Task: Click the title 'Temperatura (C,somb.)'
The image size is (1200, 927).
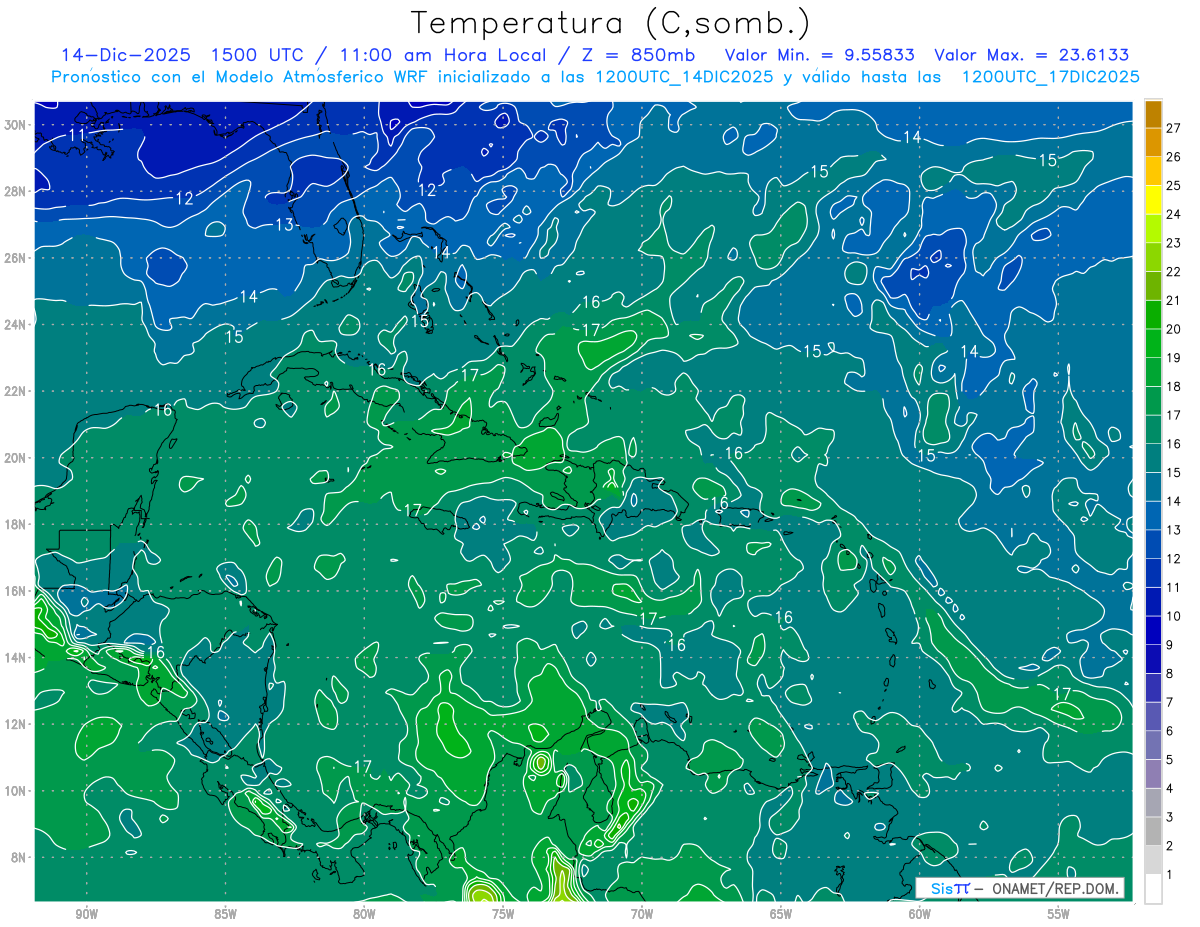Action: (x=611, y=23)
